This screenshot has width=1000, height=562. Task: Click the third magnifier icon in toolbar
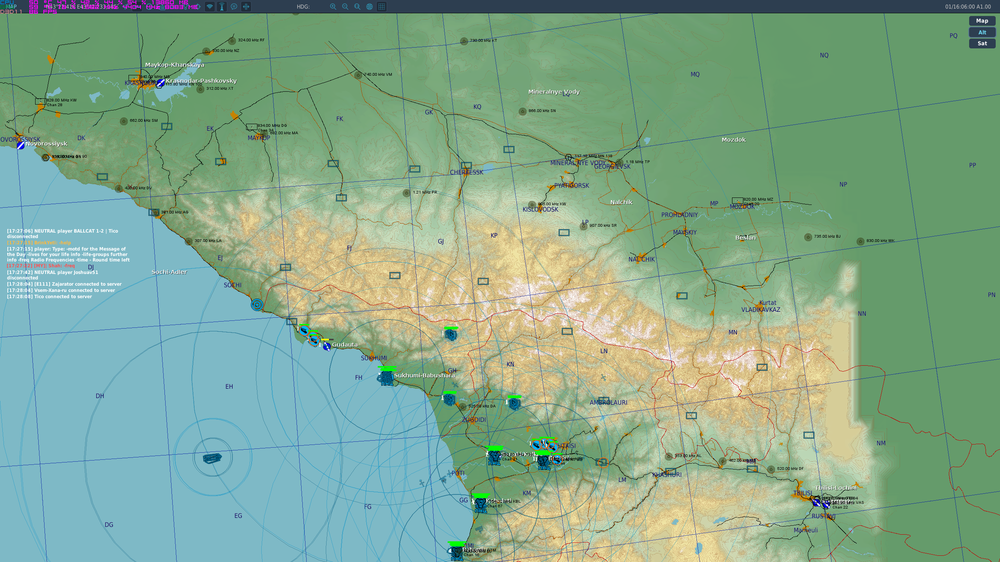357,6
